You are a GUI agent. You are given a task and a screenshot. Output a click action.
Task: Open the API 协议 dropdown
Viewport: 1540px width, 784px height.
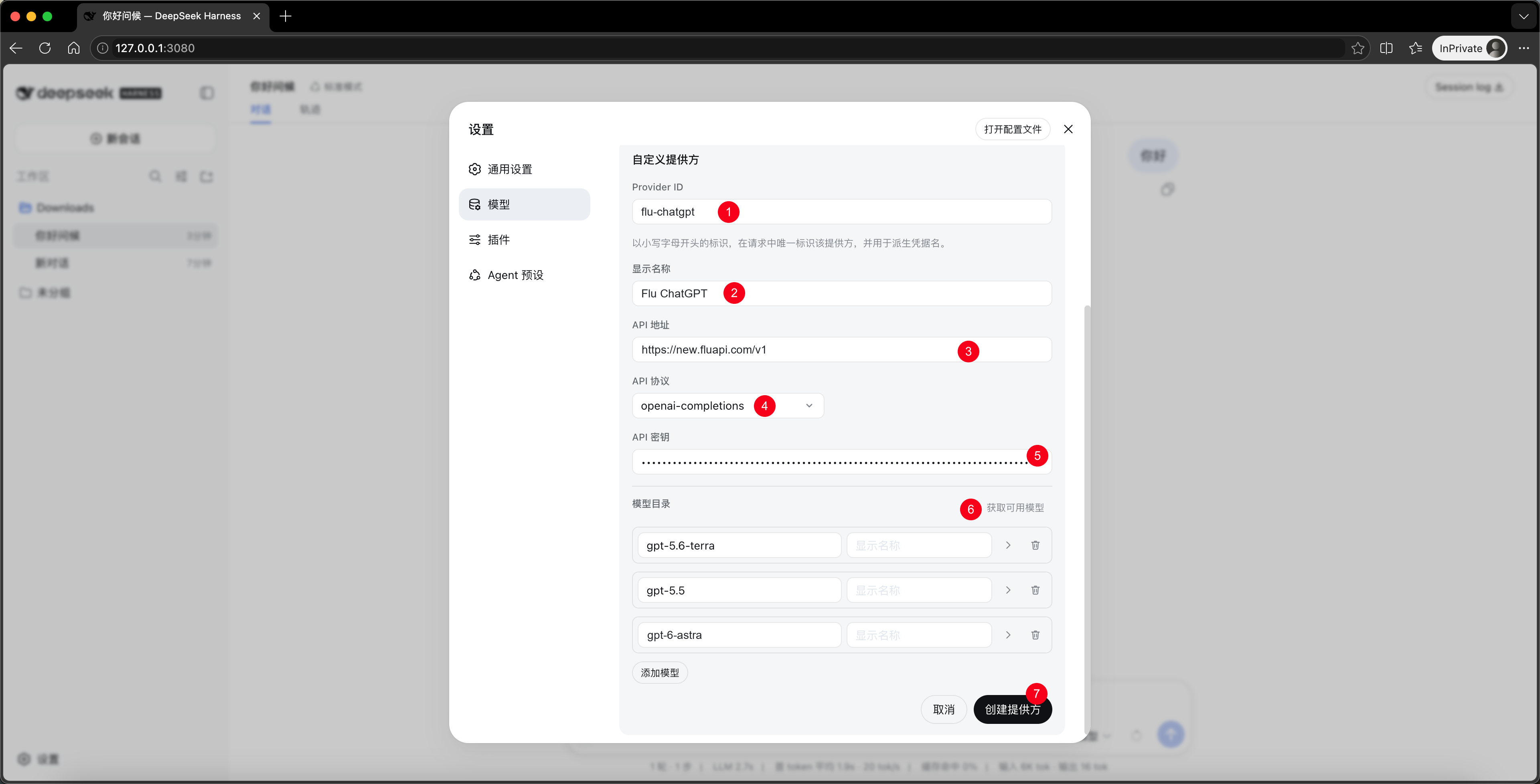click(x=727, y=406)
